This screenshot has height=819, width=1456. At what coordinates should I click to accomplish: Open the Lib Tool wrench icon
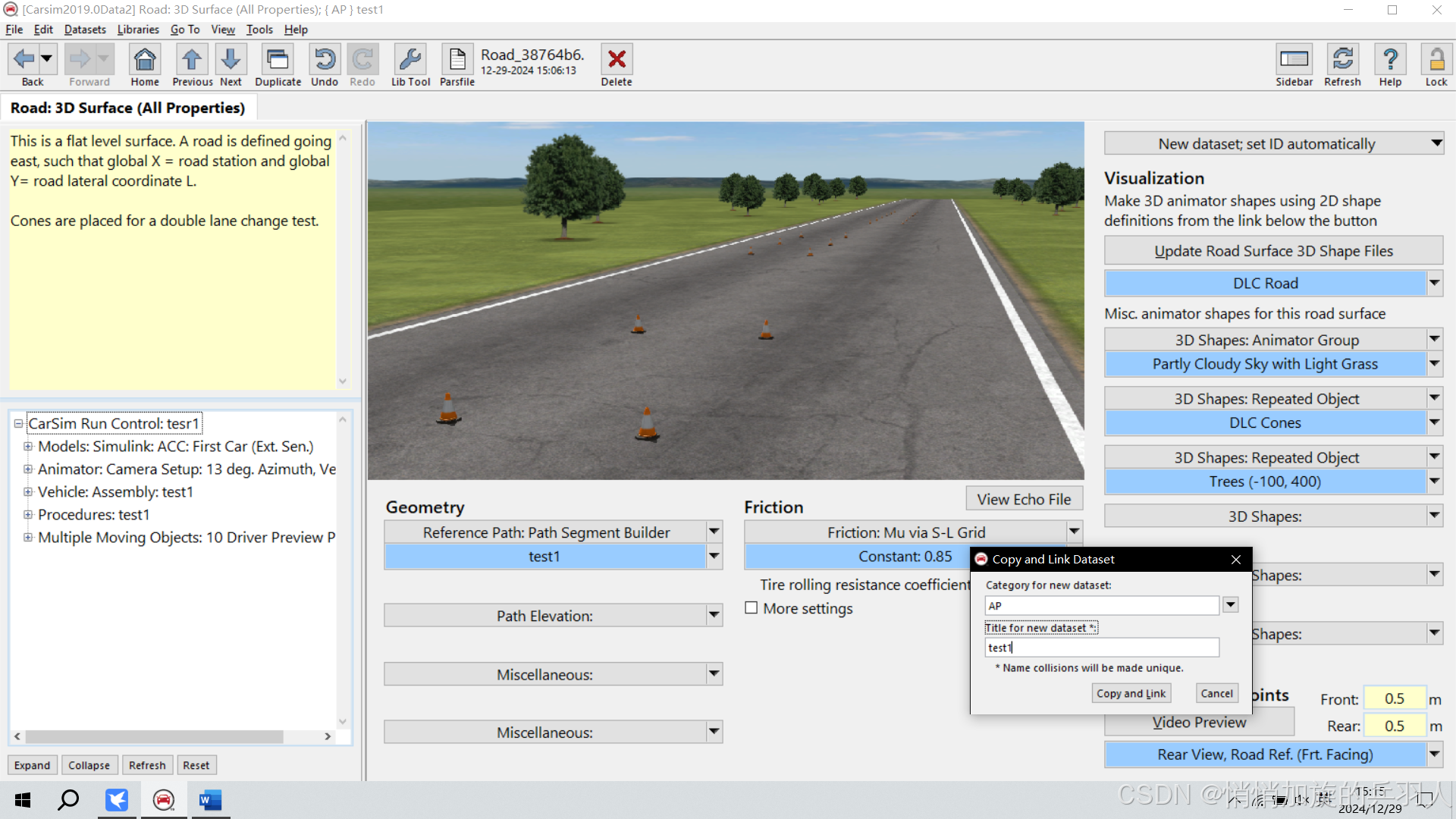pos(410,60)
